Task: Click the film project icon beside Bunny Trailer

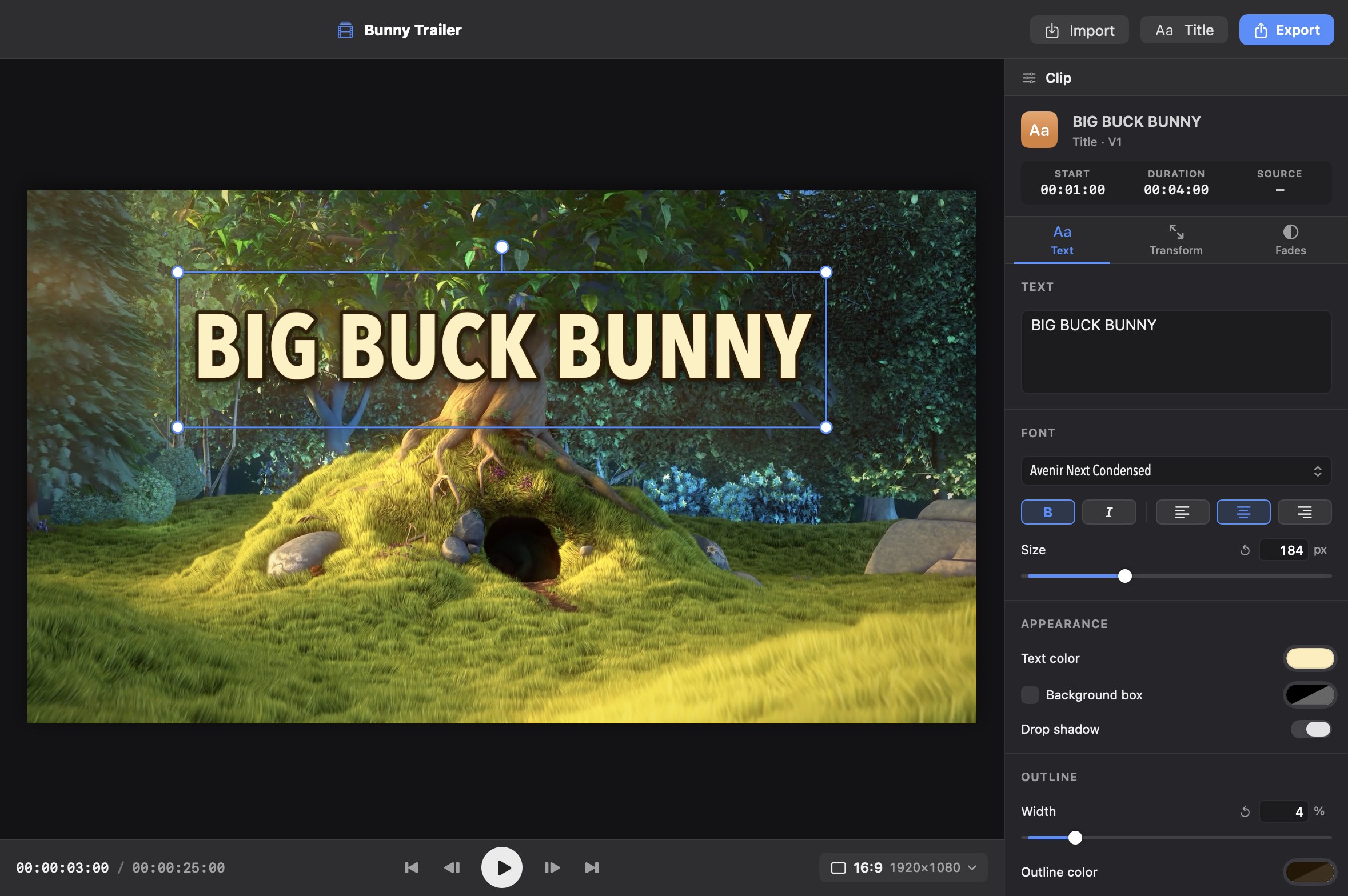Action: (x=345, y=30)
